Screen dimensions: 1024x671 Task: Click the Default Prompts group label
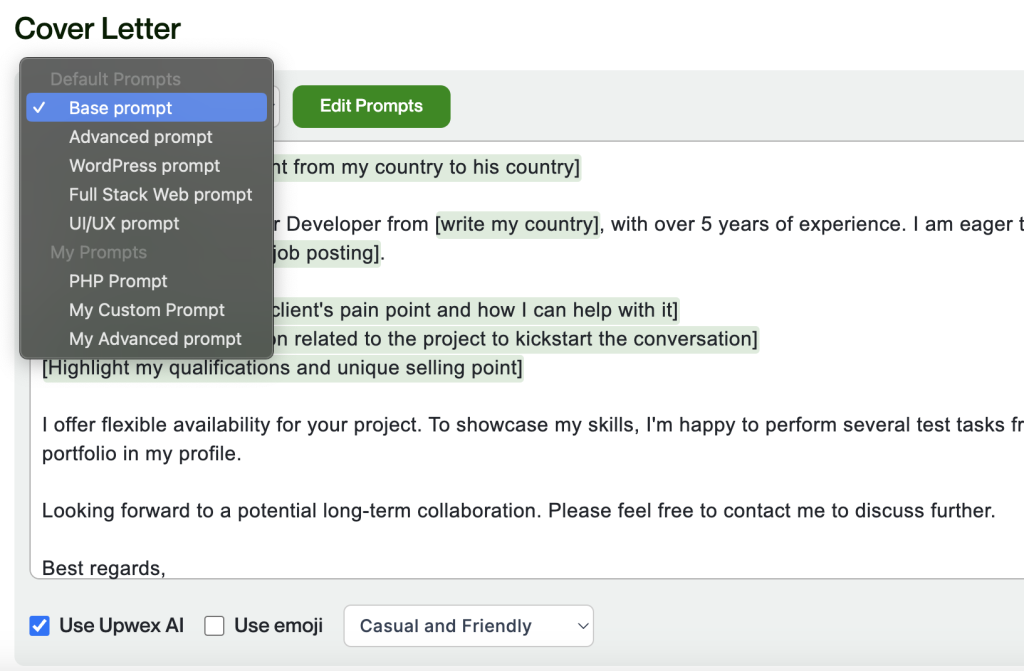tap(115, 79)
